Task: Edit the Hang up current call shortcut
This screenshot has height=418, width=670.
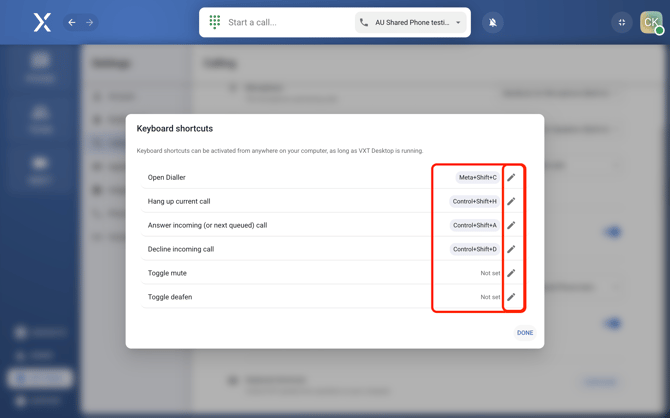Action: tap(511, 201)
